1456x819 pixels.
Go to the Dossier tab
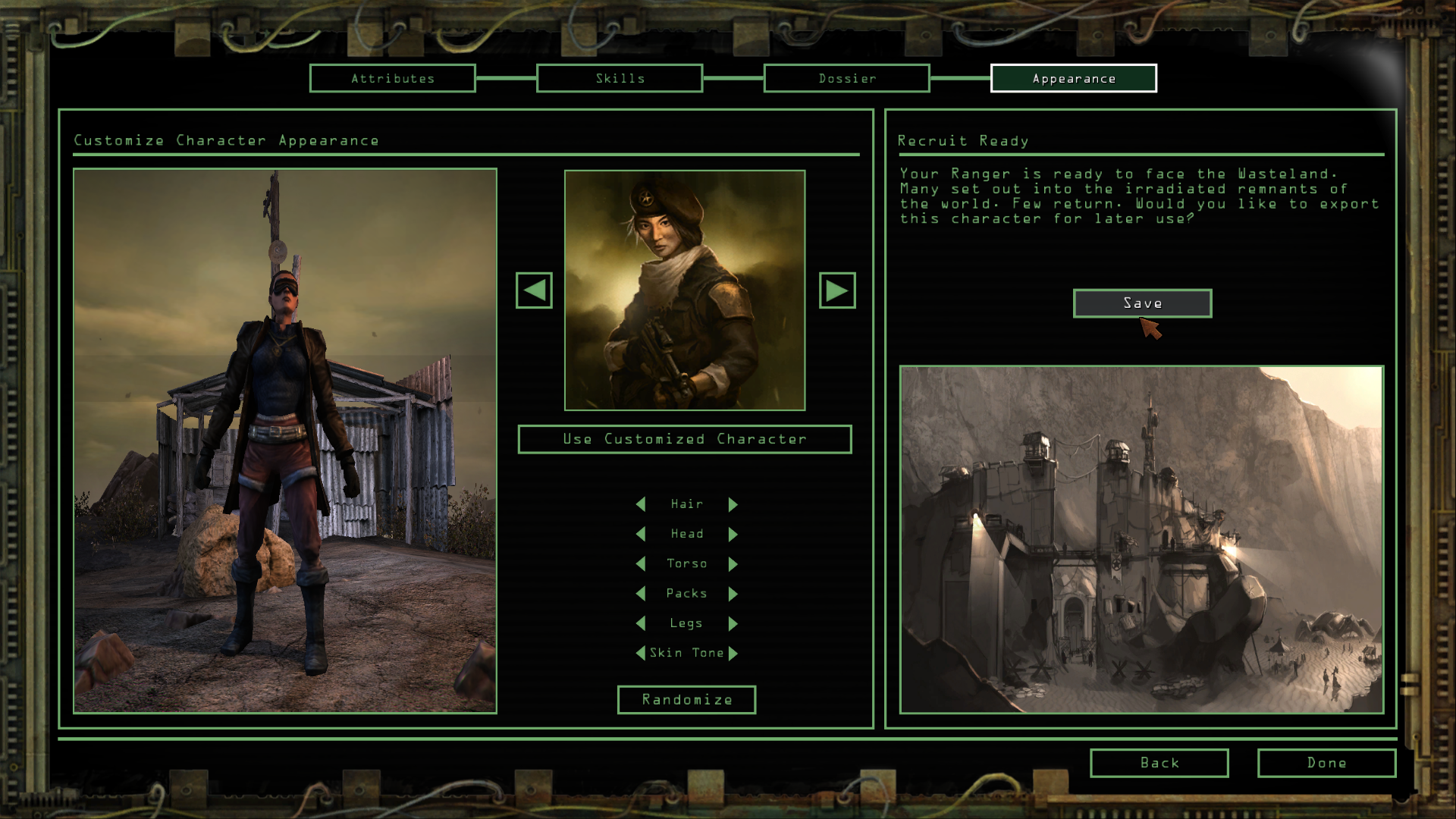(x=846, y=78)
